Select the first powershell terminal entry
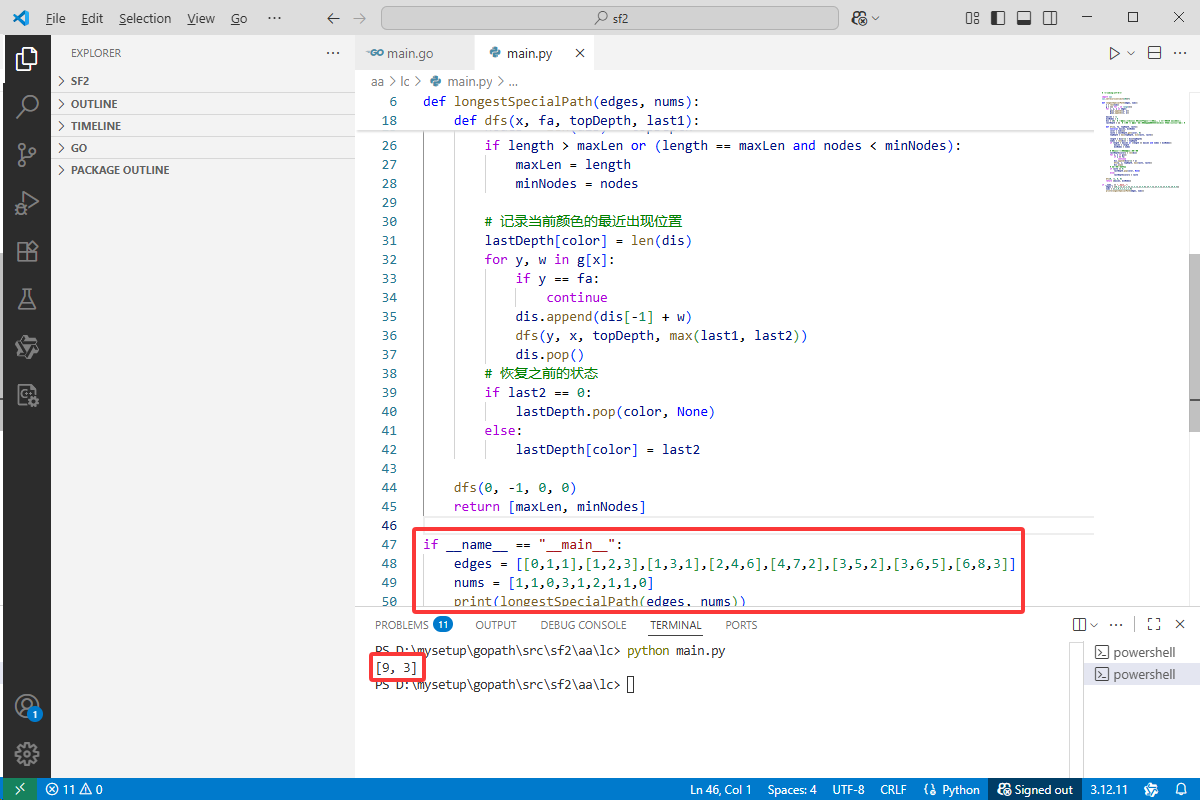This screenshot has width=1200, height=800. (x=1139, y=652)
